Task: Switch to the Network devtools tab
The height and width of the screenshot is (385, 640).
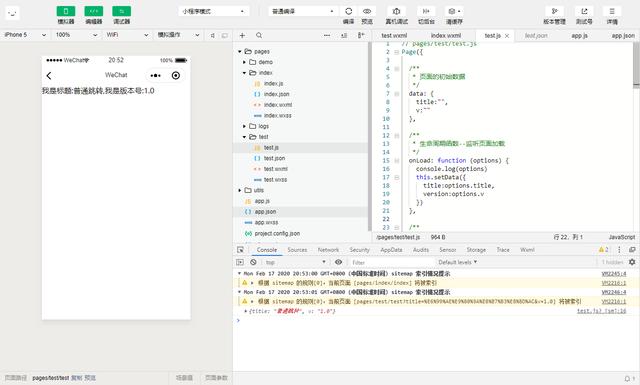Action: pos(328,250)
